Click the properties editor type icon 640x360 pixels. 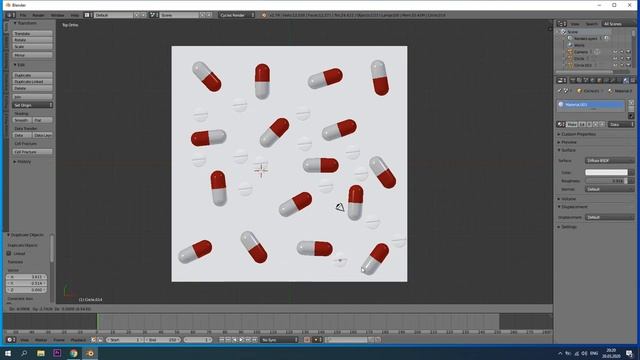[x=561, y=80]
